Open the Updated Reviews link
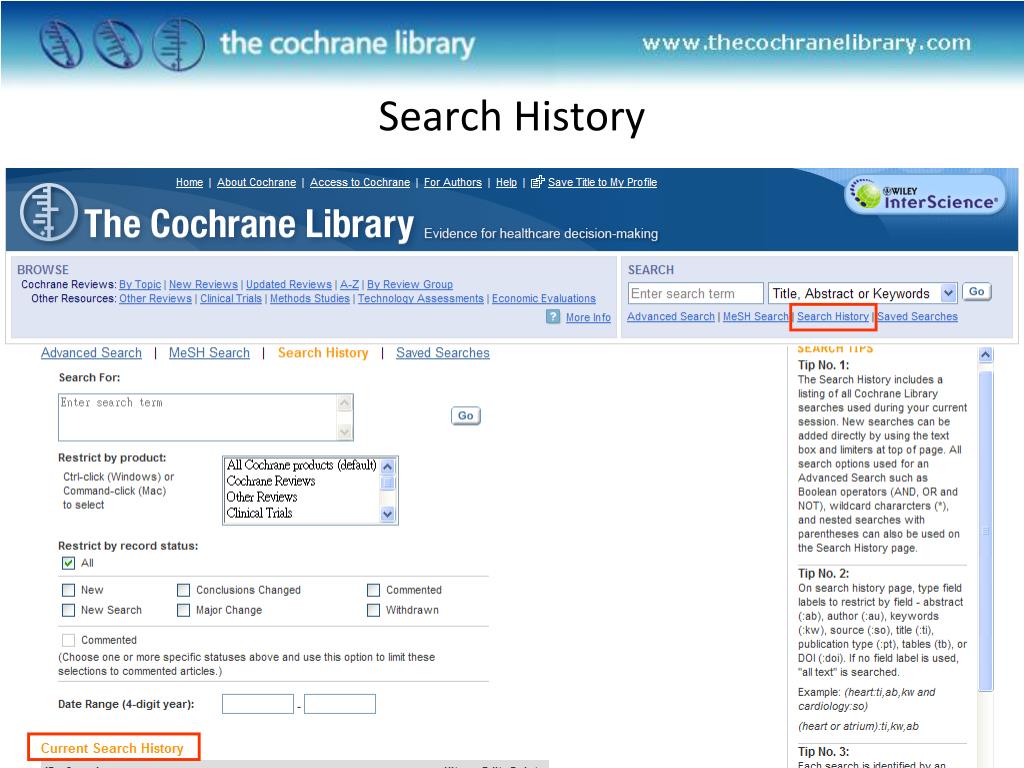Image resolution: width=1024 pixels, height=768 pixels. 289,284
